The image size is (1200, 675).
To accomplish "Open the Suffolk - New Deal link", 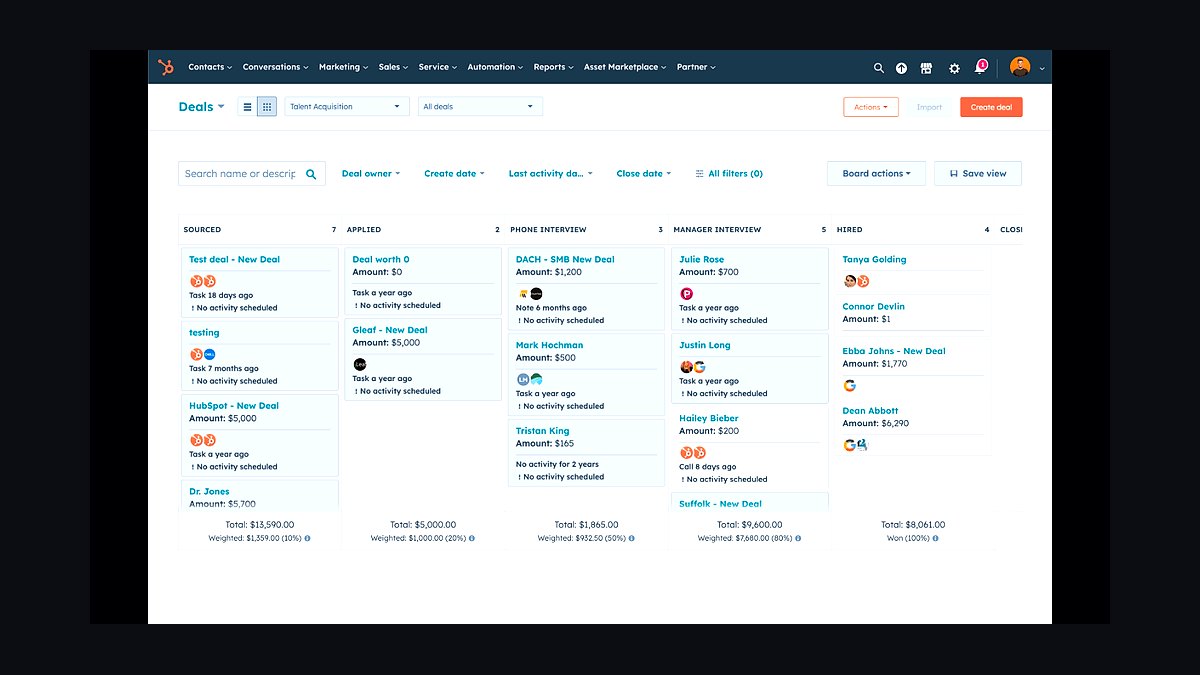I will (x=720, y=504).
